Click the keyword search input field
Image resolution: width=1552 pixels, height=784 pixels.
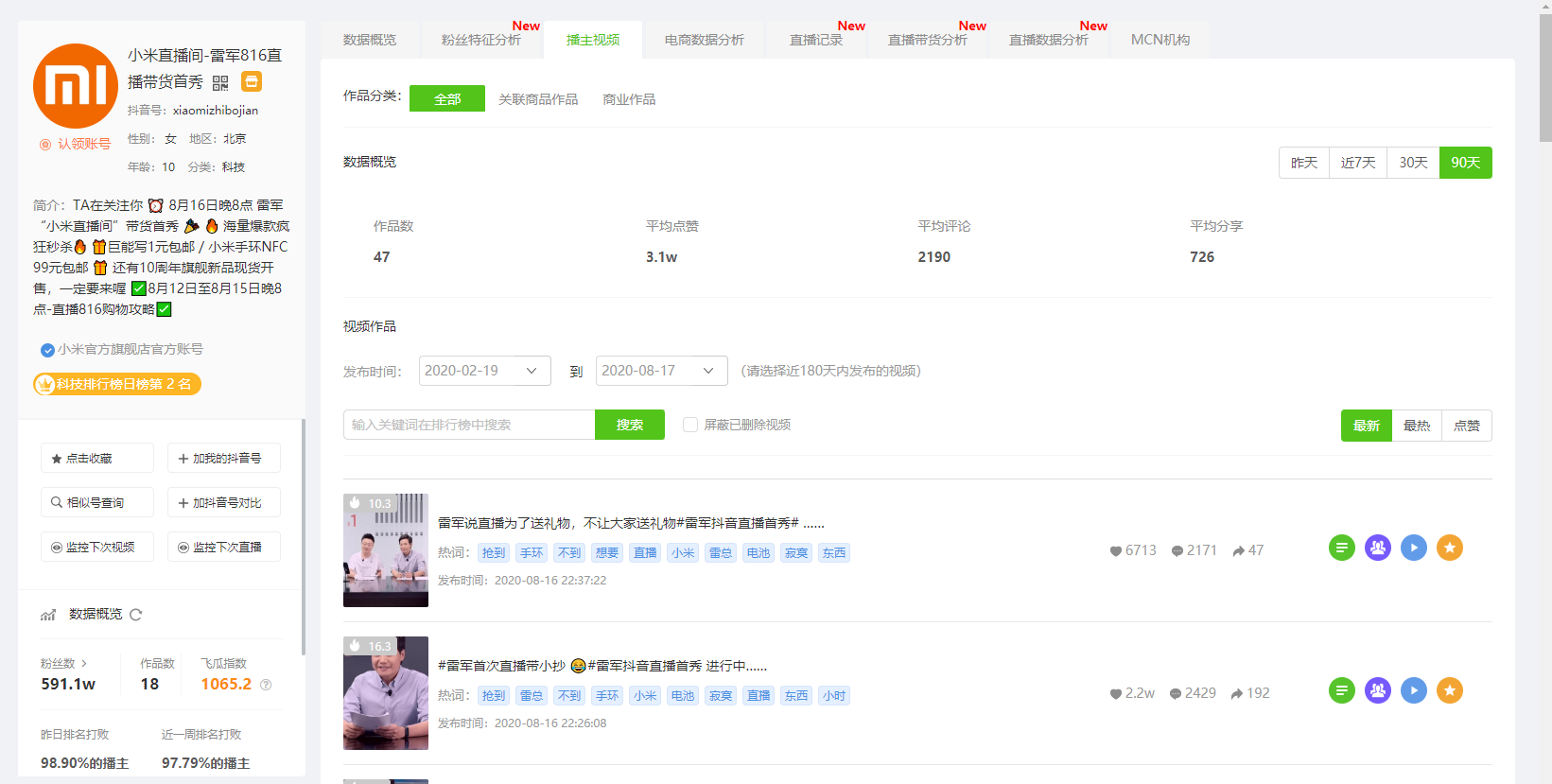click(x=469, y=425)
